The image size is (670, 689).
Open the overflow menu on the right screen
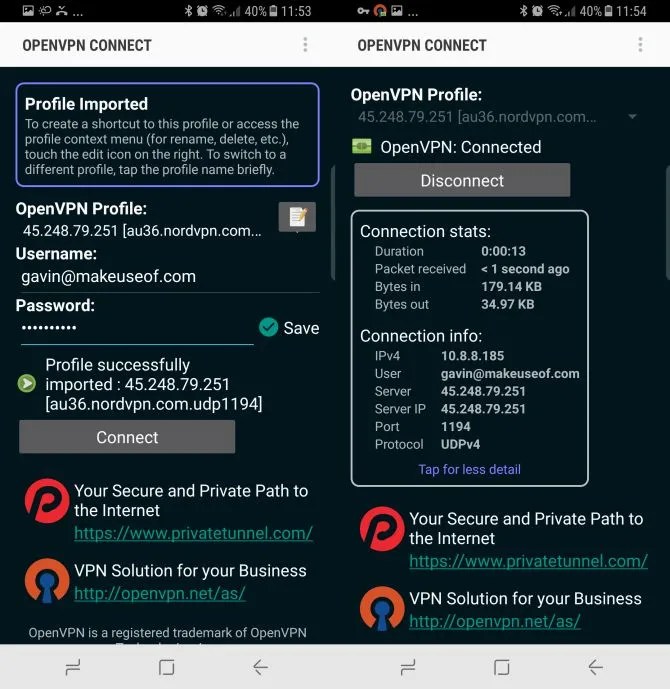[641, 45]
